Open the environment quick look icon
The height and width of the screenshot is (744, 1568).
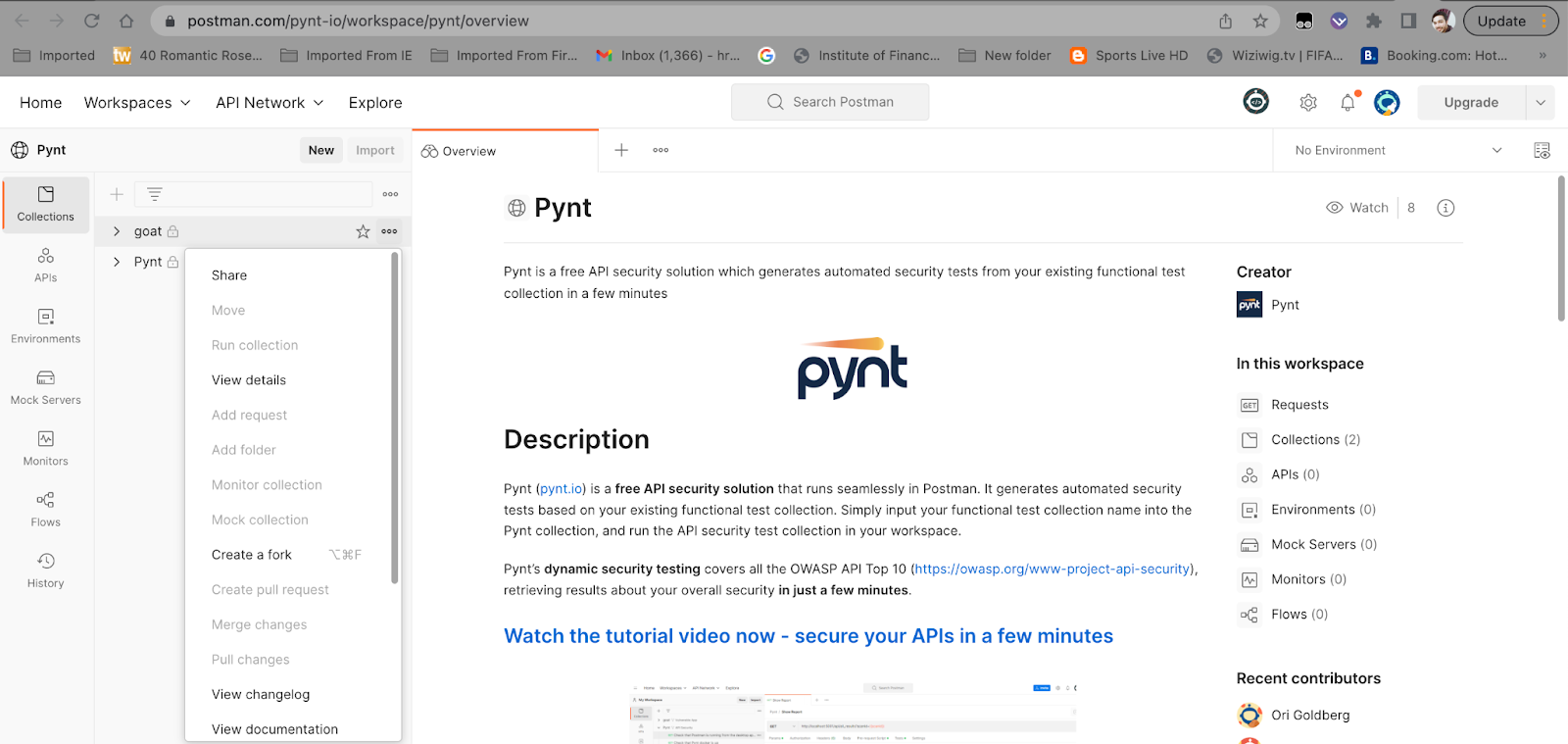pos(1542,150)
